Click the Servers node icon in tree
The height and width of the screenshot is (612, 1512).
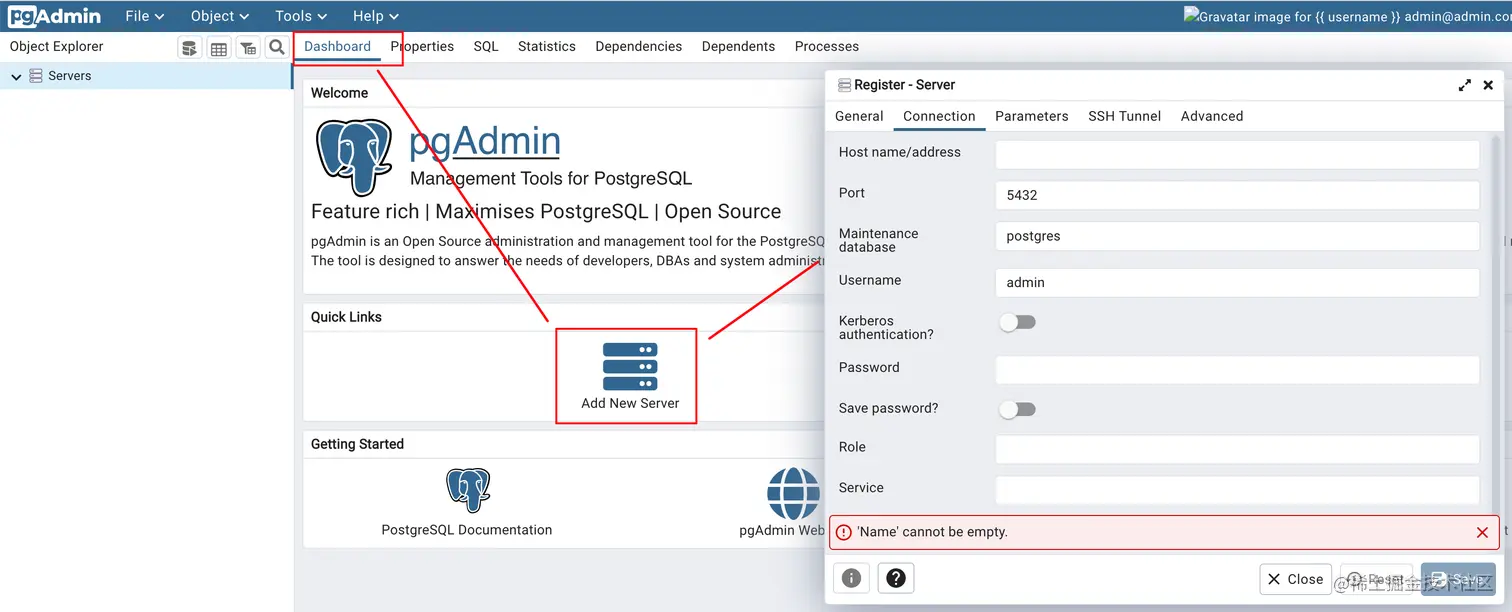coord(36,76)
